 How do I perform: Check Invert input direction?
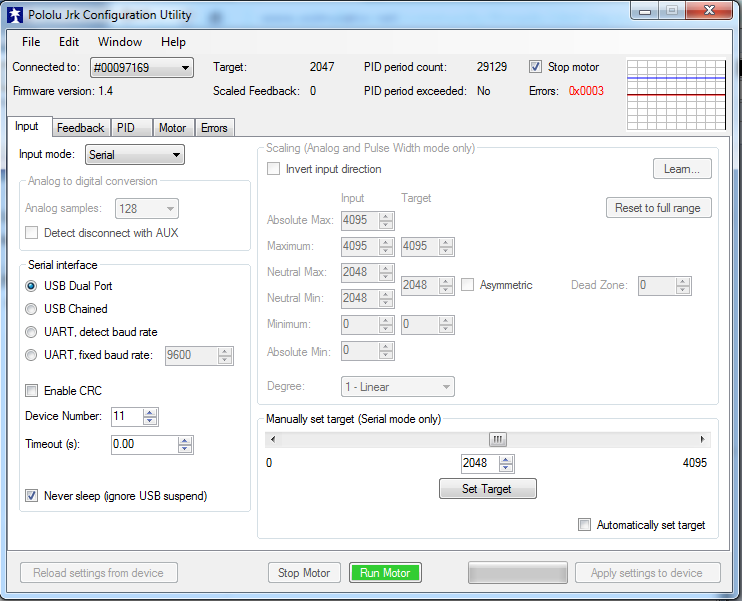(x=274, y=169)
